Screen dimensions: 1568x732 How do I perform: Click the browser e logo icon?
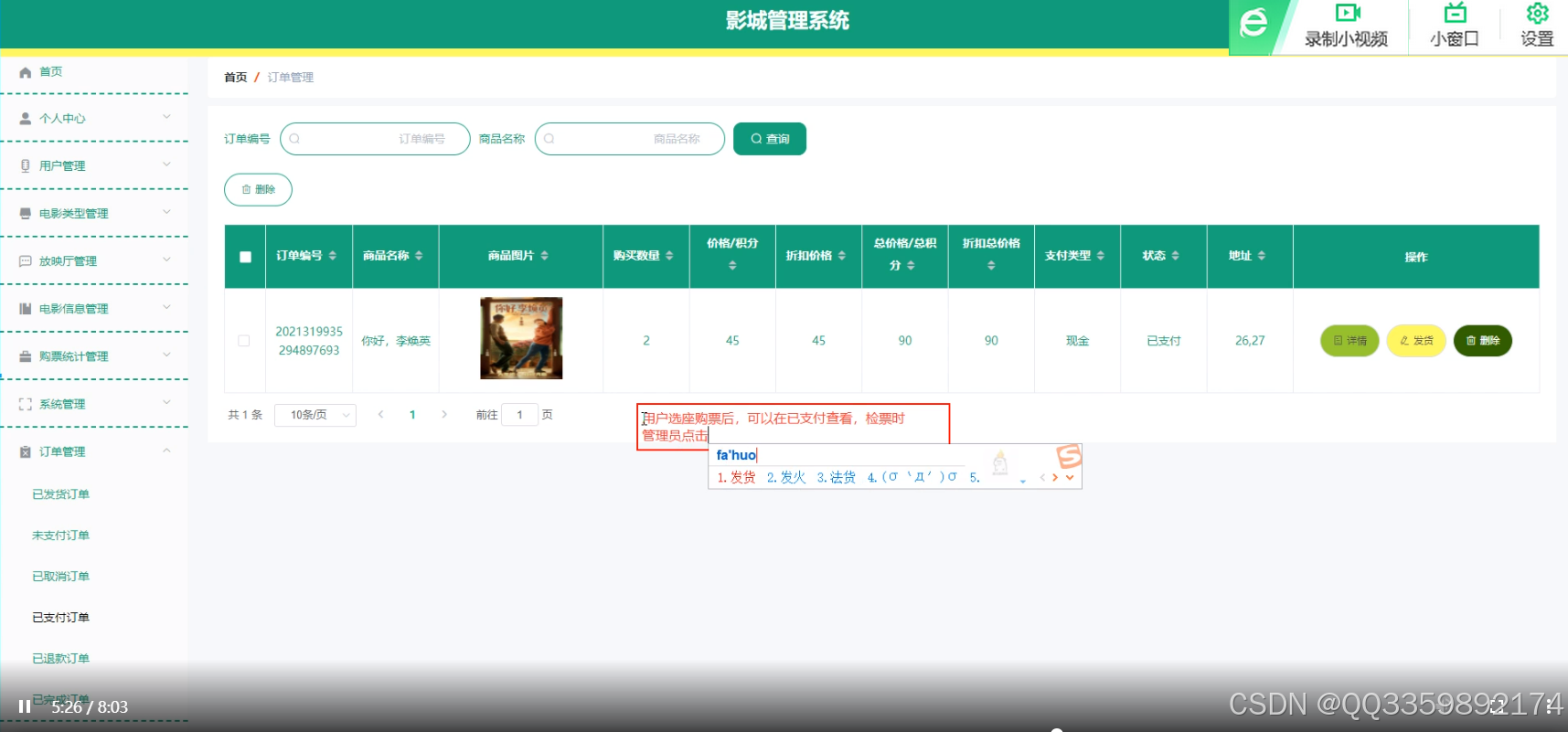point(1253,23)
